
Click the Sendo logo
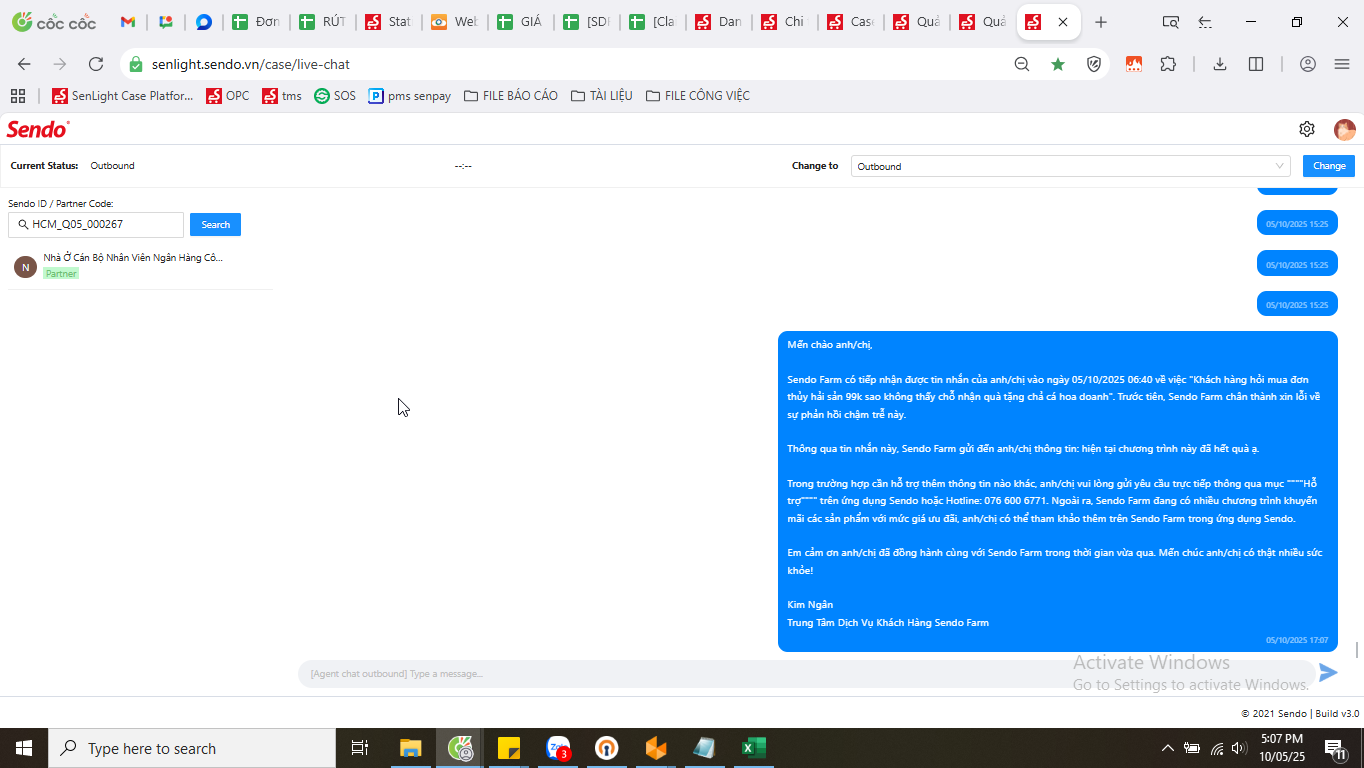click(38, 129)
